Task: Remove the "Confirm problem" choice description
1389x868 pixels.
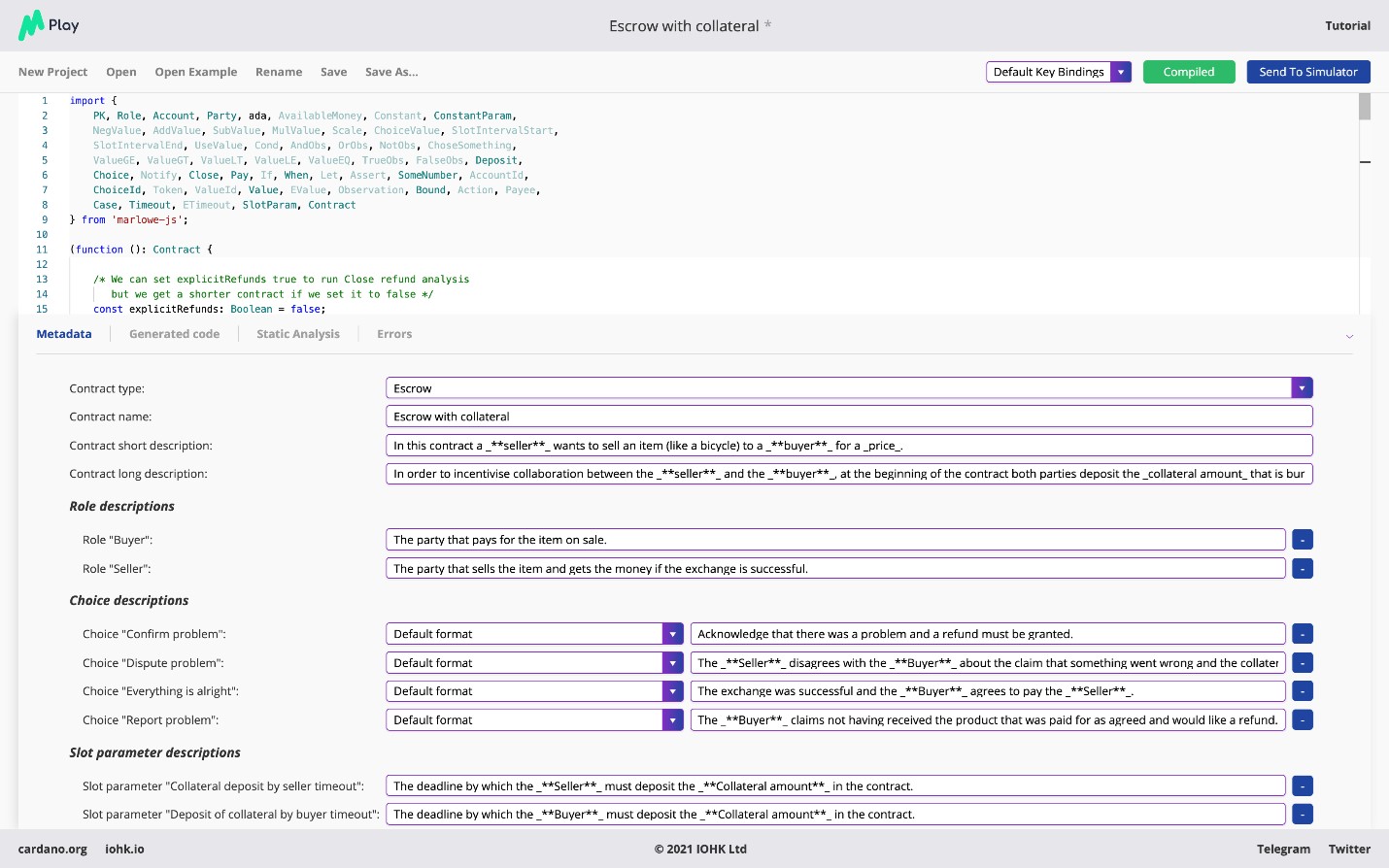Action: pos(1303,634)
